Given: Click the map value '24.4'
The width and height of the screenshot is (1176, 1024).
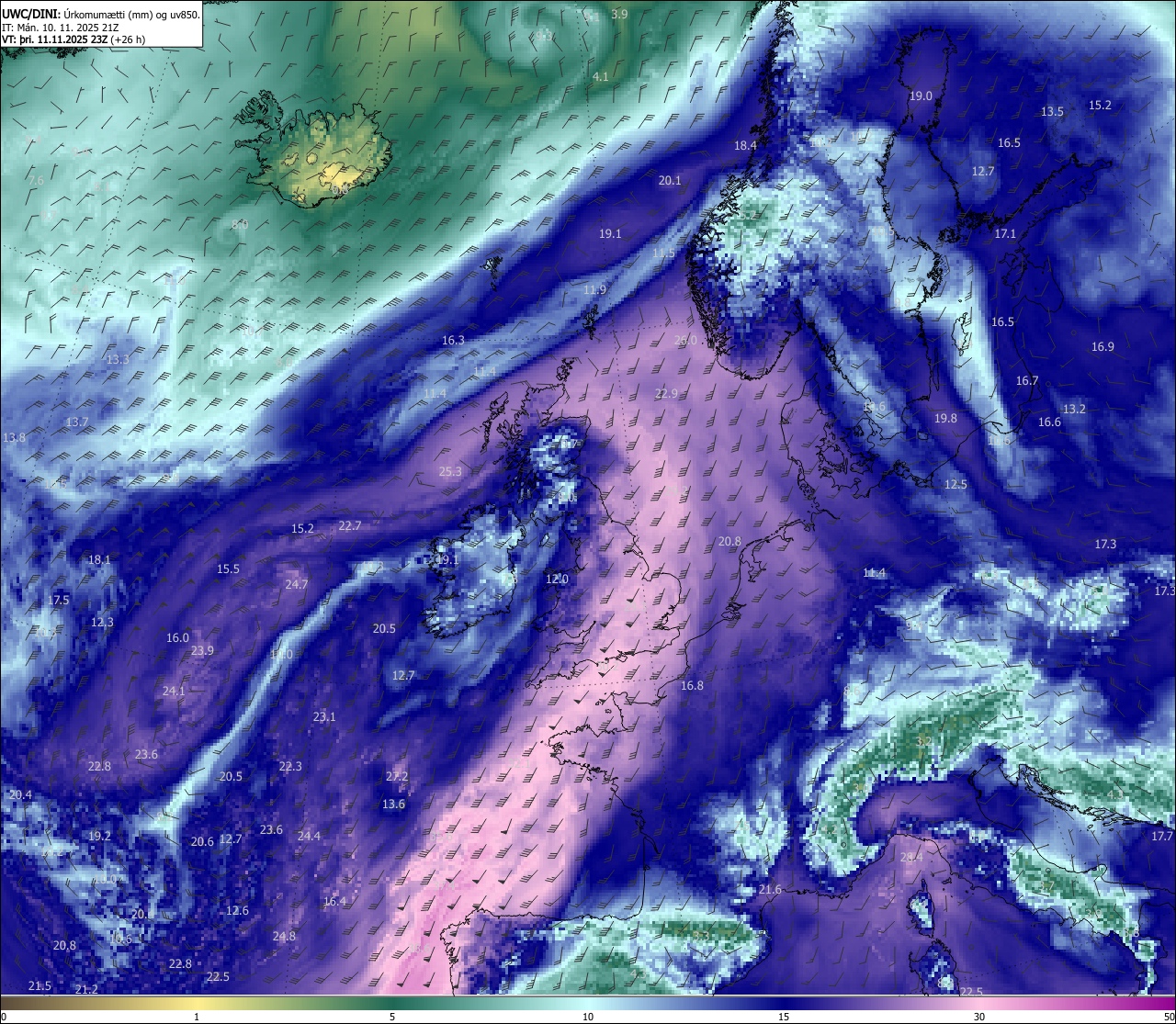Looking at the screenshot, I should [309, 836].
